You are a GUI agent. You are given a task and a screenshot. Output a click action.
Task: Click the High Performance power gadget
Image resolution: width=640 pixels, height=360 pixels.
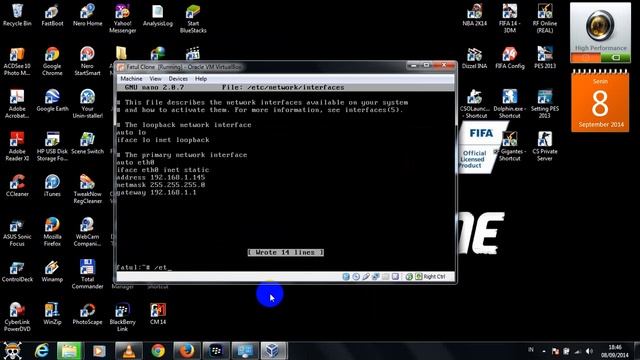point(600,33)
